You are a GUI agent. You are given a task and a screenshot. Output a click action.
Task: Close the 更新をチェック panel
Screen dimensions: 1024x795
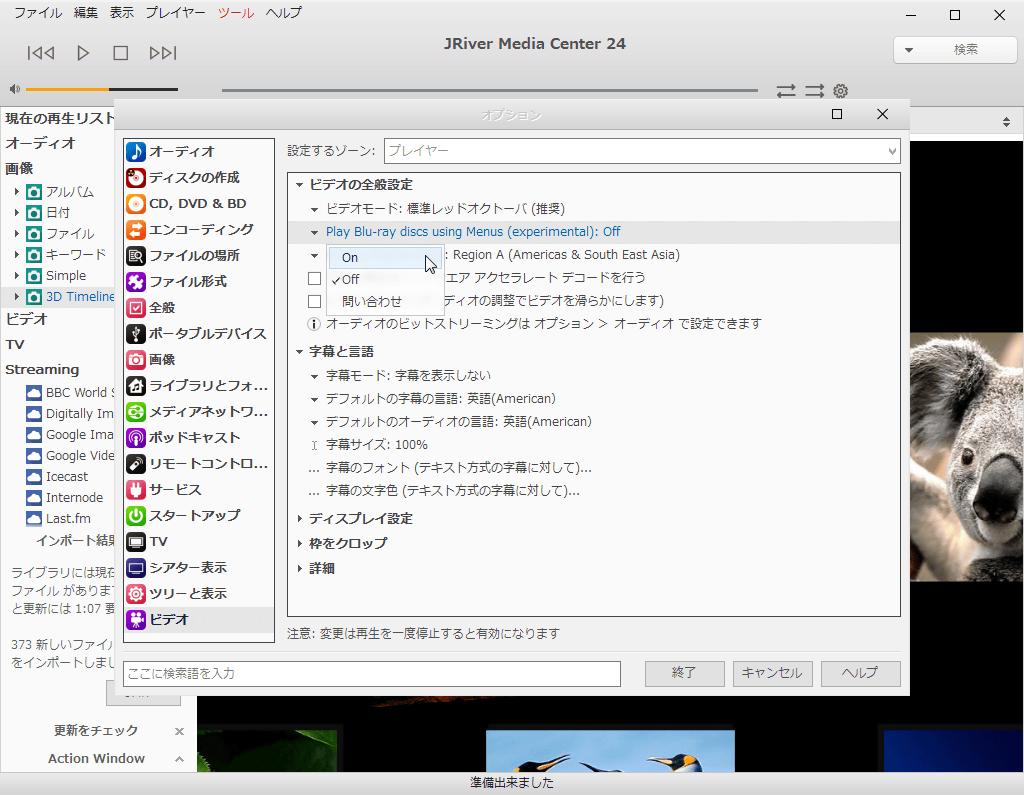[179, 732]
